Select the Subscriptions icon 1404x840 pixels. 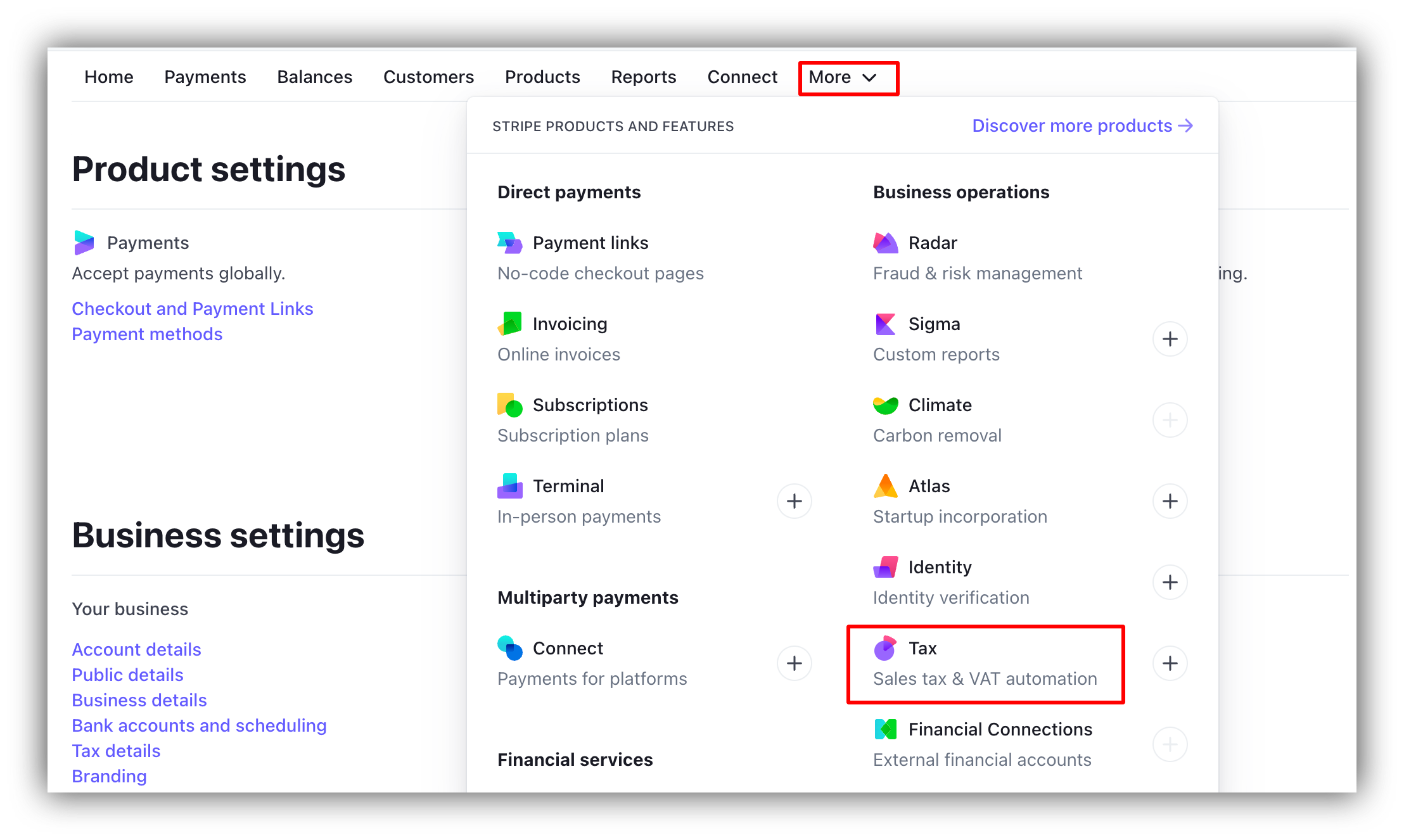pos(509,405)
